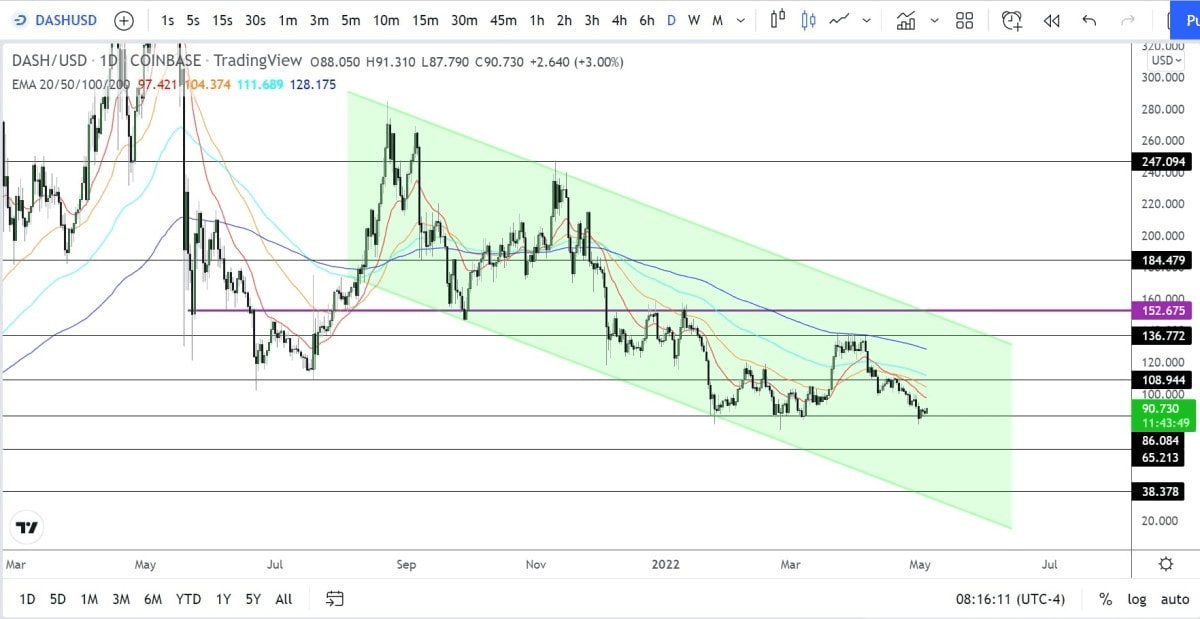
Task: Select the 3m interval
Action: (319, 20)
